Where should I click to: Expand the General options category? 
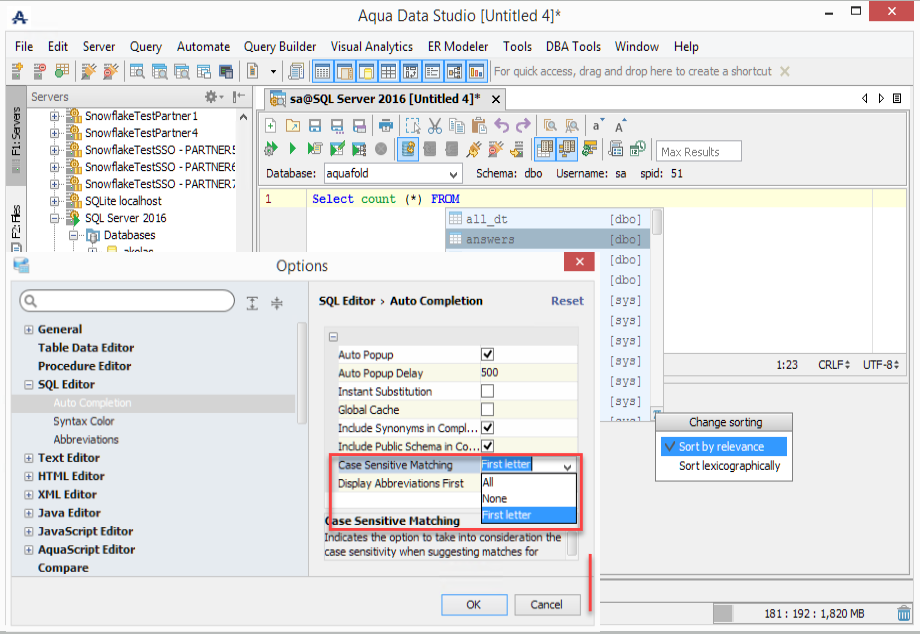28,330
